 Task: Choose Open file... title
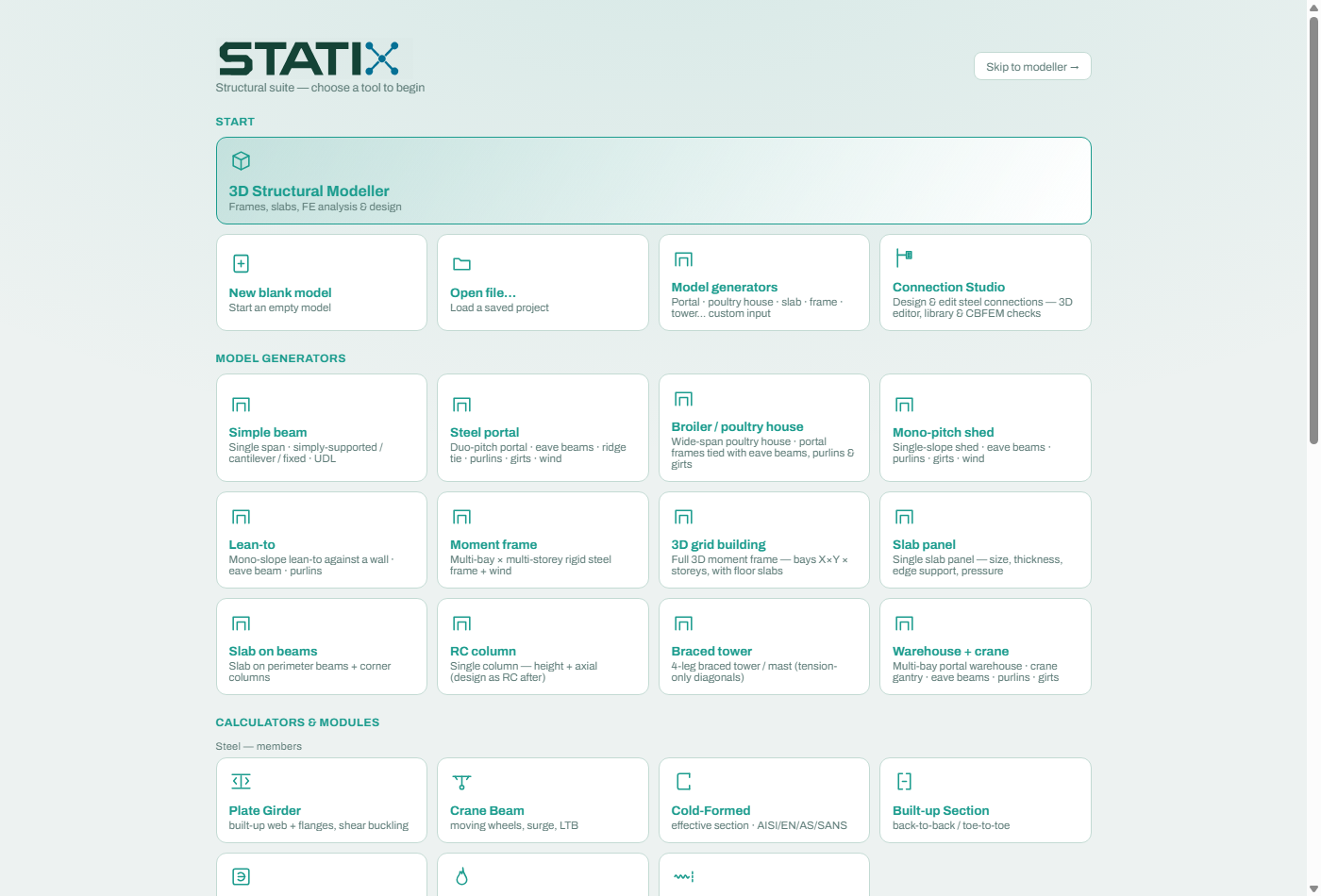(x=483, y=292)
